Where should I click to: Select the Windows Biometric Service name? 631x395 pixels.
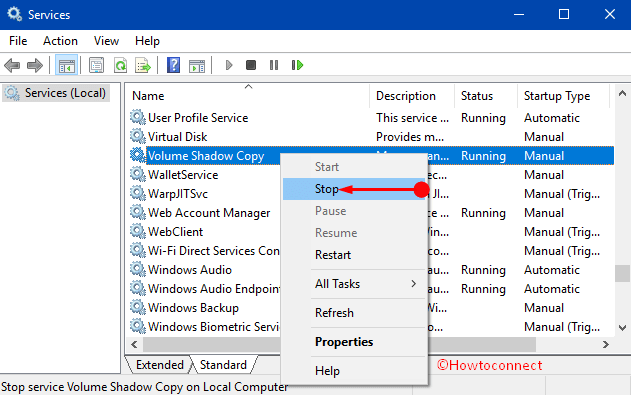click(214, 327)
